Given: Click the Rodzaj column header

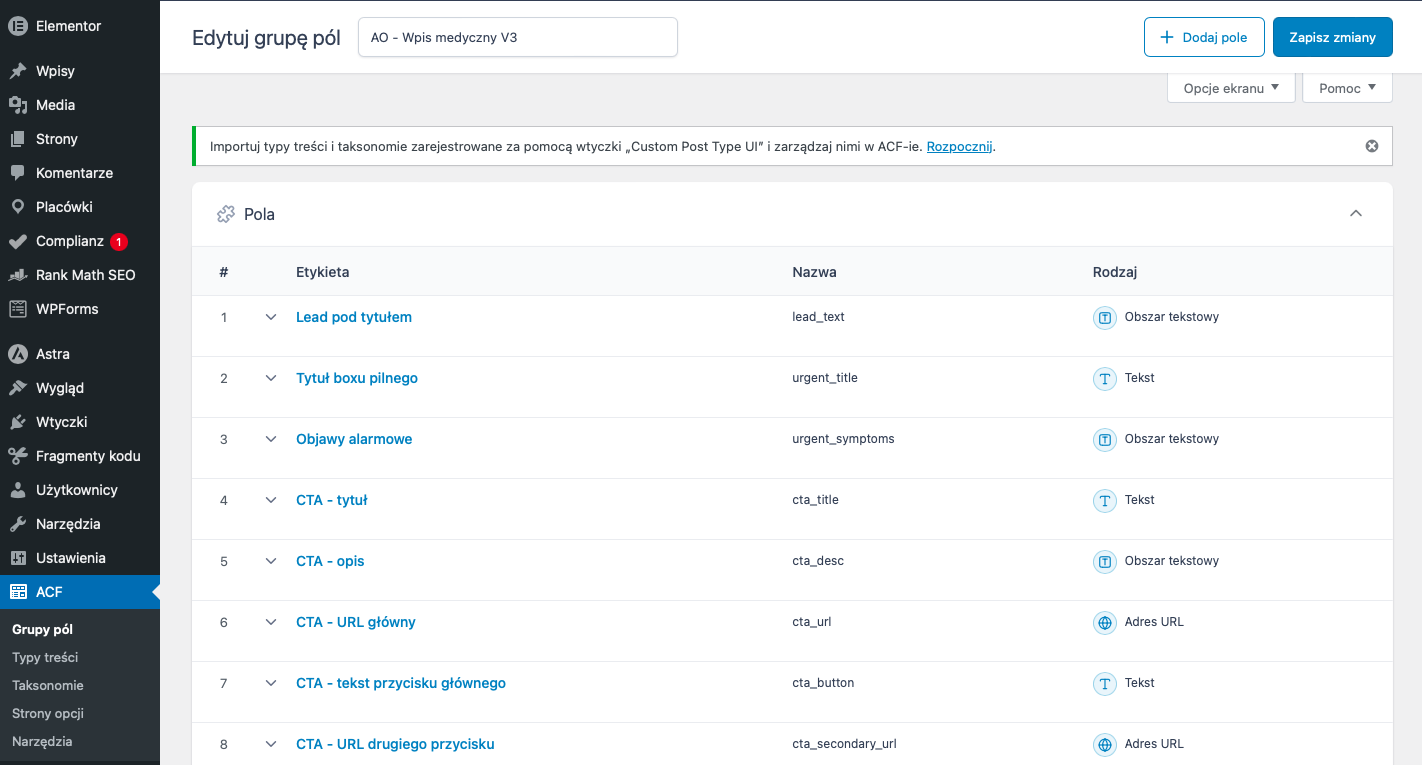Looking at the screenshot, I should pos(1115,272).
